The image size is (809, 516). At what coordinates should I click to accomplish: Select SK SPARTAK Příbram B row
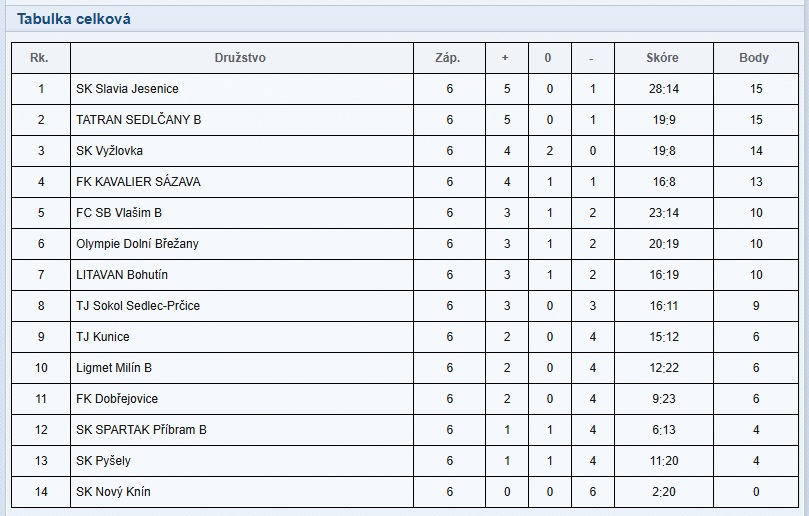141,430
